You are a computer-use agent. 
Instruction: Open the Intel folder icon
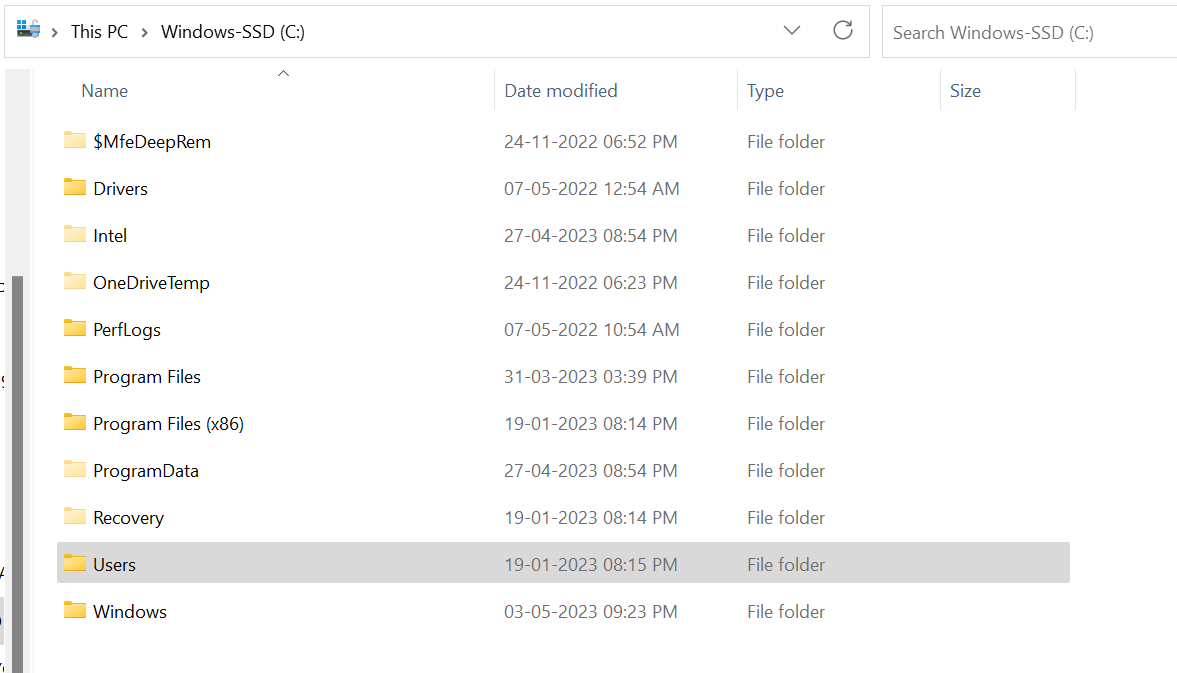coord(75,235)
